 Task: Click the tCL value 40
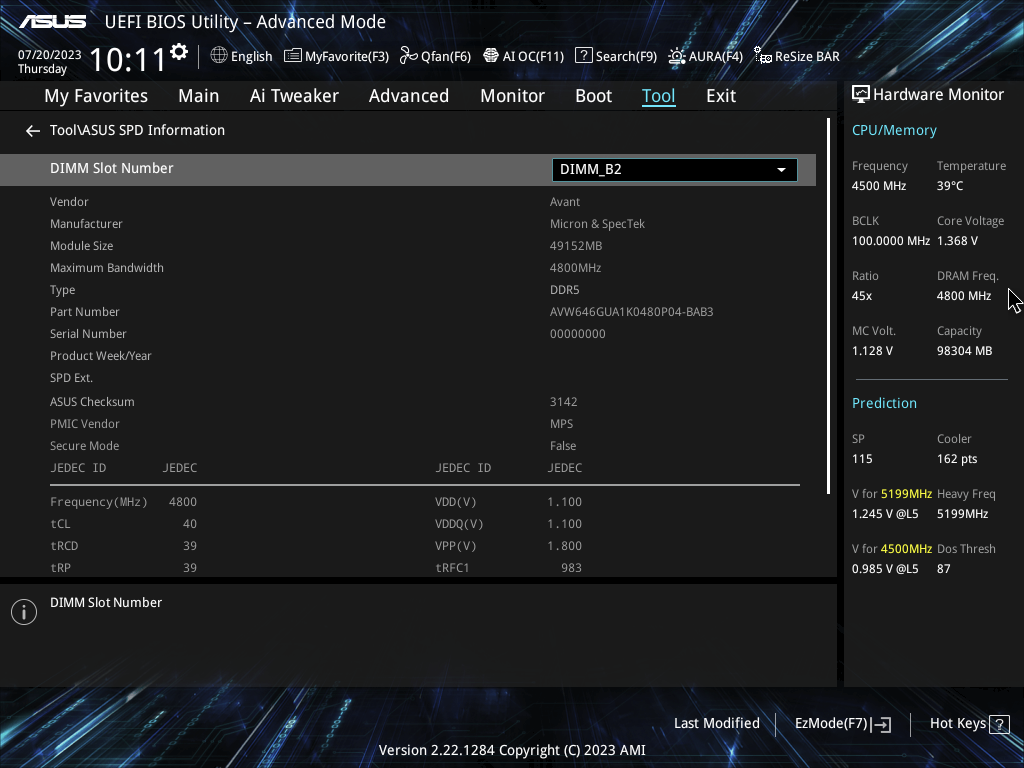(190, 524)
